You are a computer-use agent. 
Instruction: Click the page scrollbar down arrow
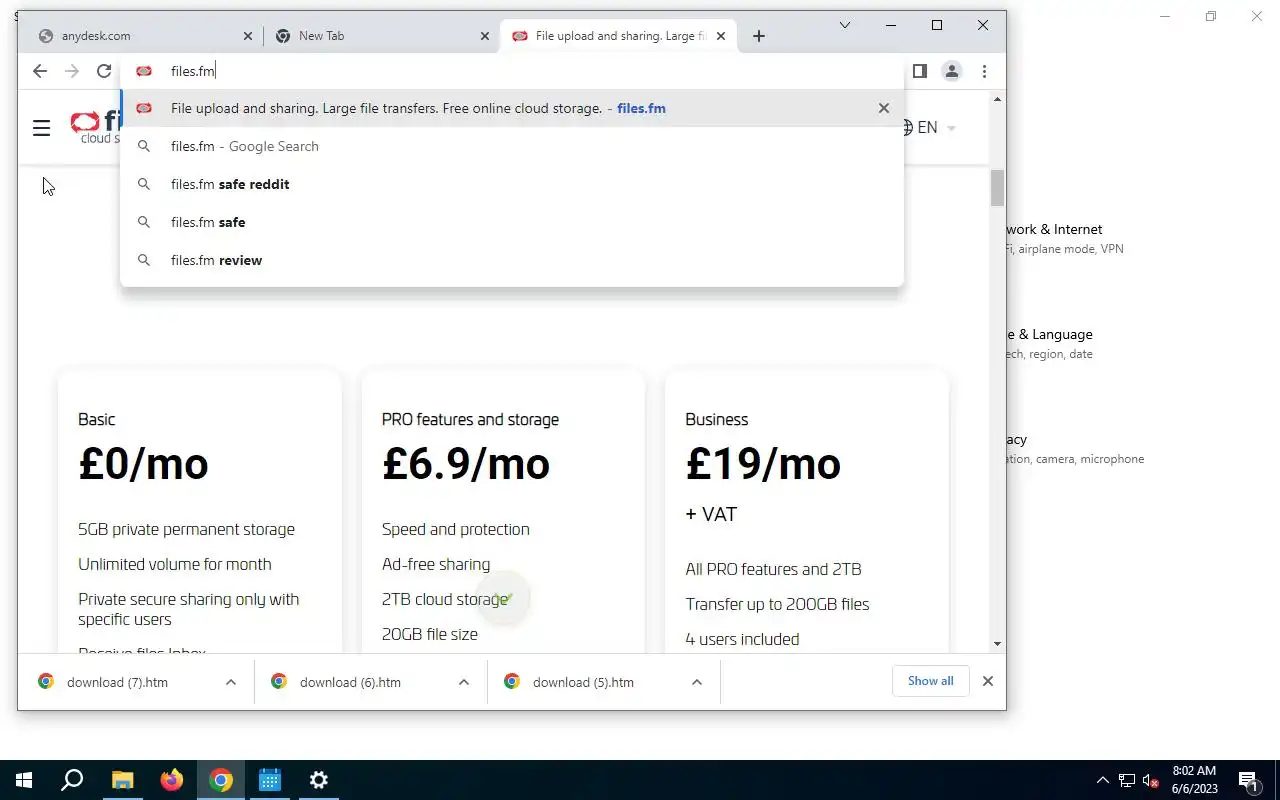(x=997, y=644)
